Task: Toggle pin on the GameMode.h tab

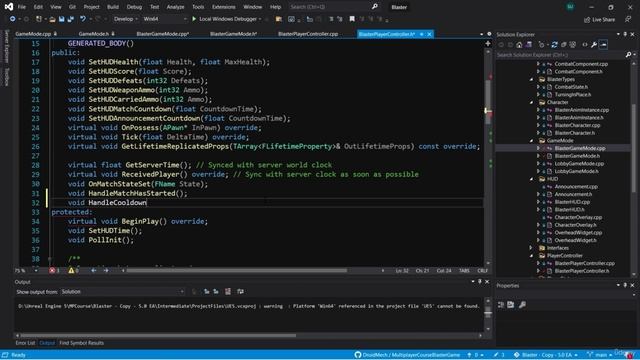Action: tap(113, 34)
